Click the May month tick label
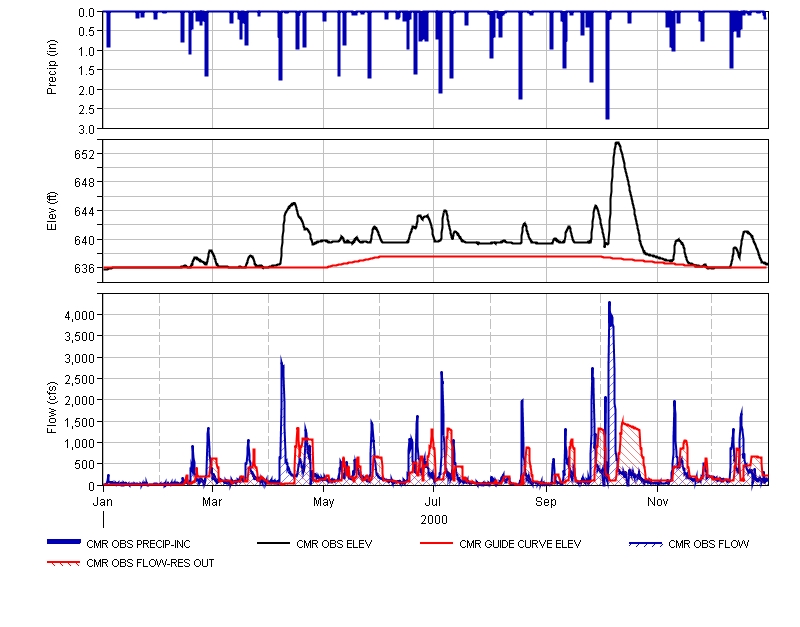The height and width of the screenshot is (627, 800). click(323, 502)
